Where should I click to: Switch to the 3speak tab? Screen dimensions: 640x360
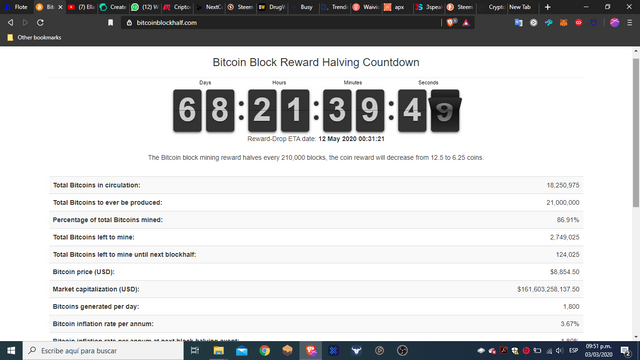429,7
